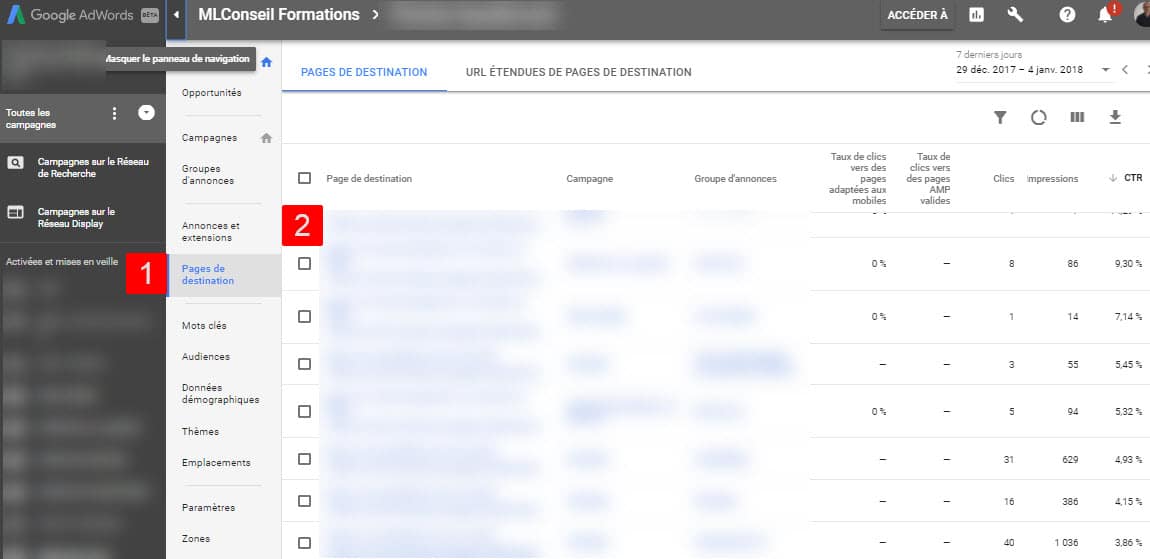Open Groupes d'annonces in the page menu
The width and height of the screenshot is (1150, 559).
coord(208,175)
